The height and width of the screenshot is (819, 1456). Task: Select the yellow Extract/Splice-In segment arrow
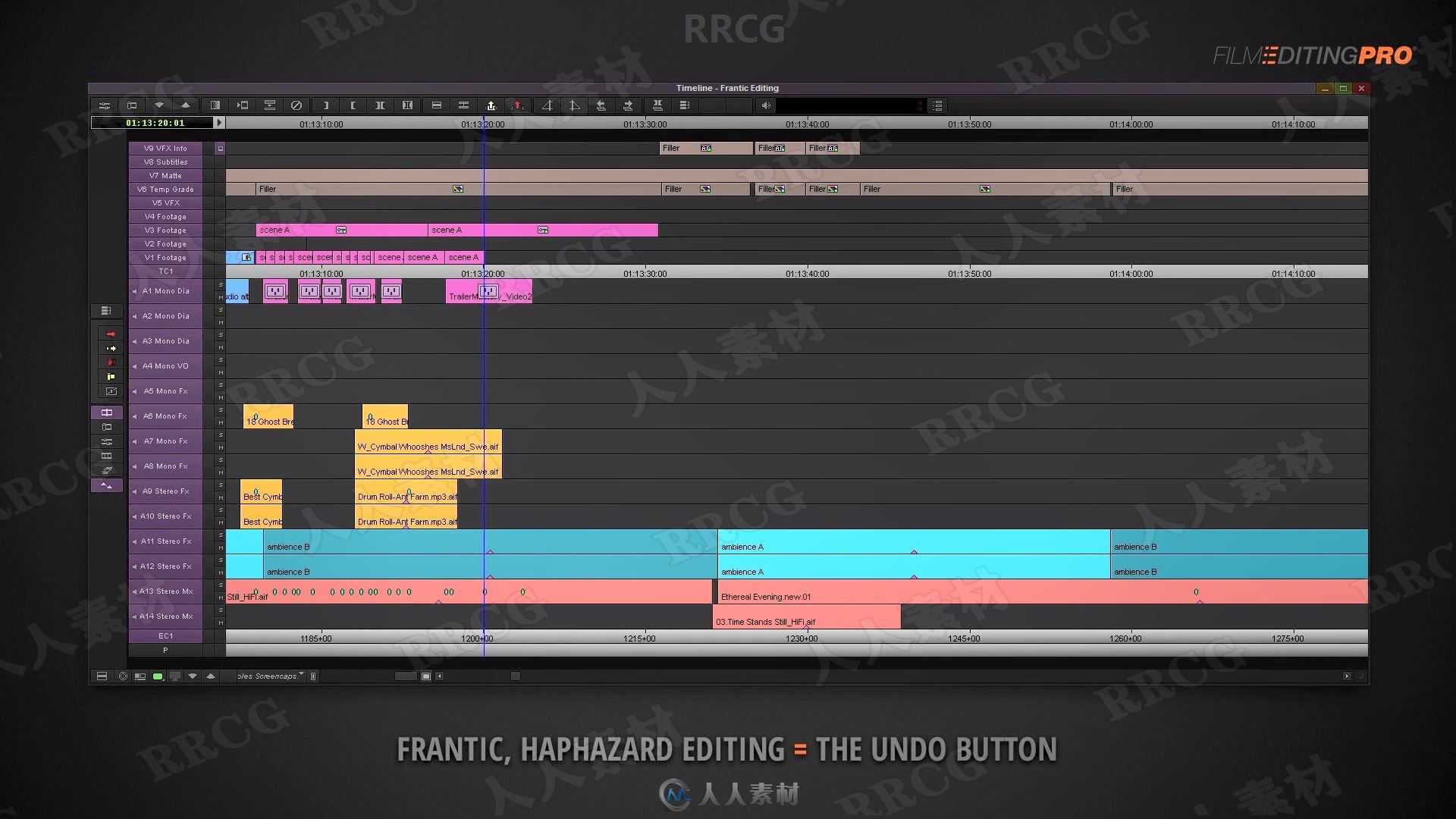(111, 348)
